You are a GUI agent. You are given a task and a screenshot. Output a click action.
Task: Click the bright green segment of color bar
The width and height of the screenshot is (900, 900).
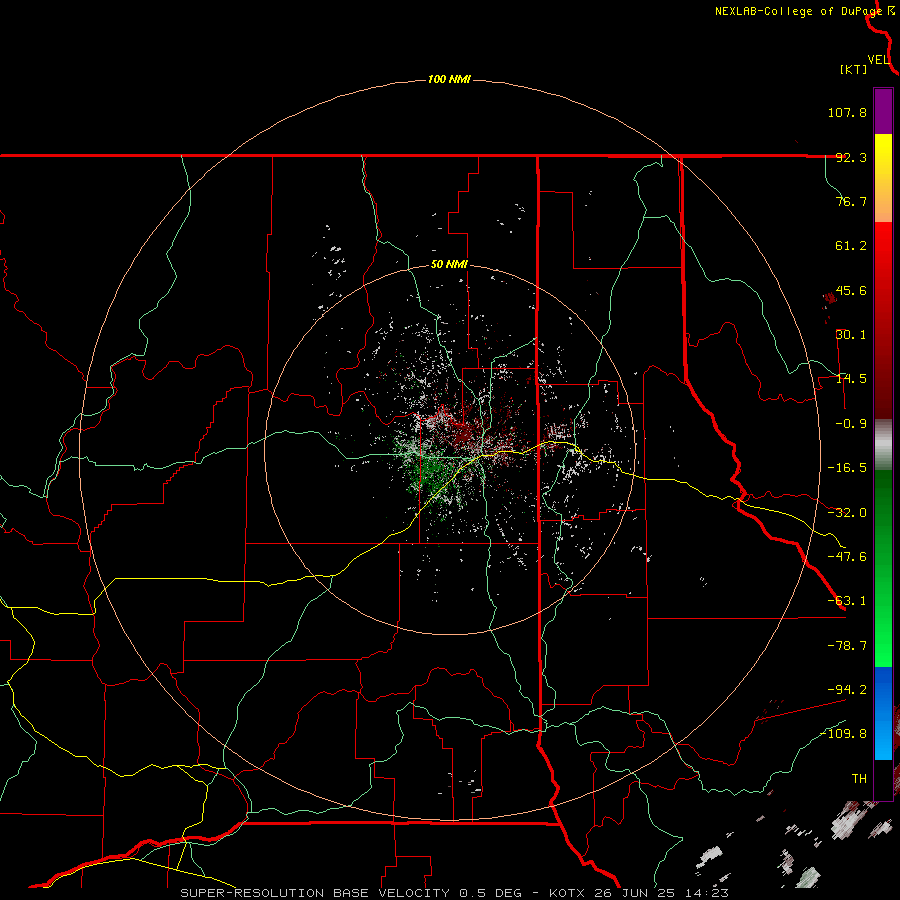click(x=883, y=568)
